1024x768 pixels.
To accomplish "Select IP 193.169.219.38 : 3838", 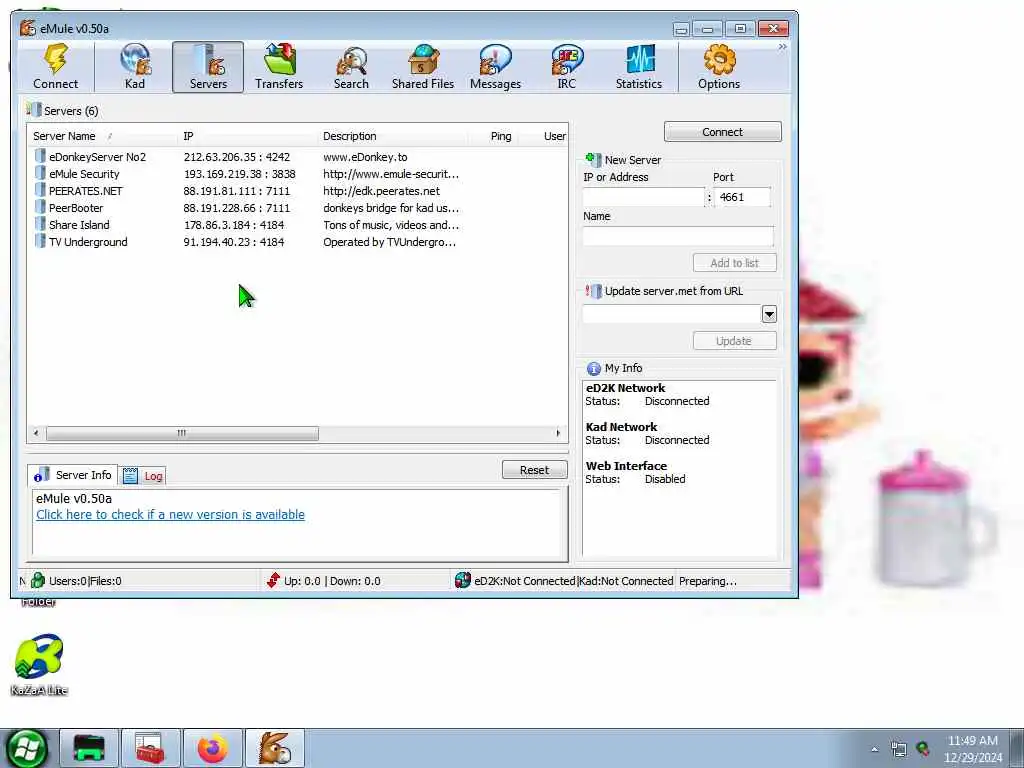I will coord(239,174).
